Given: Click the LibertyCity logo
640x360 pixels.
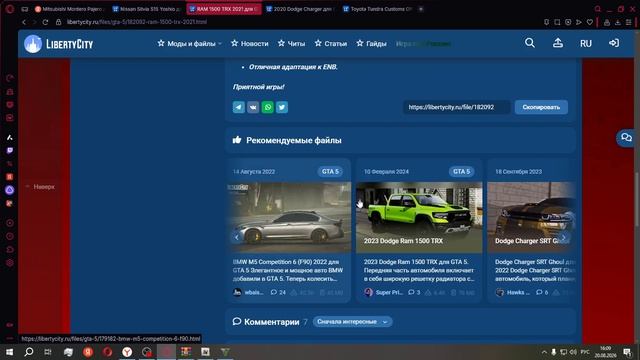Looking at the screenshot, I should click(x=58, y=44).
